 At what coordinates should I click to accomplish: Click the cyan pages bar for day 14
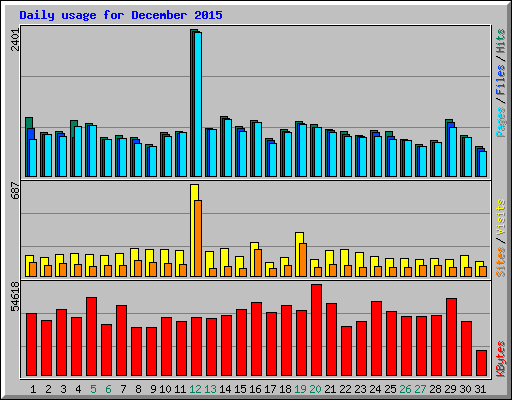click(x=228, y=148)
